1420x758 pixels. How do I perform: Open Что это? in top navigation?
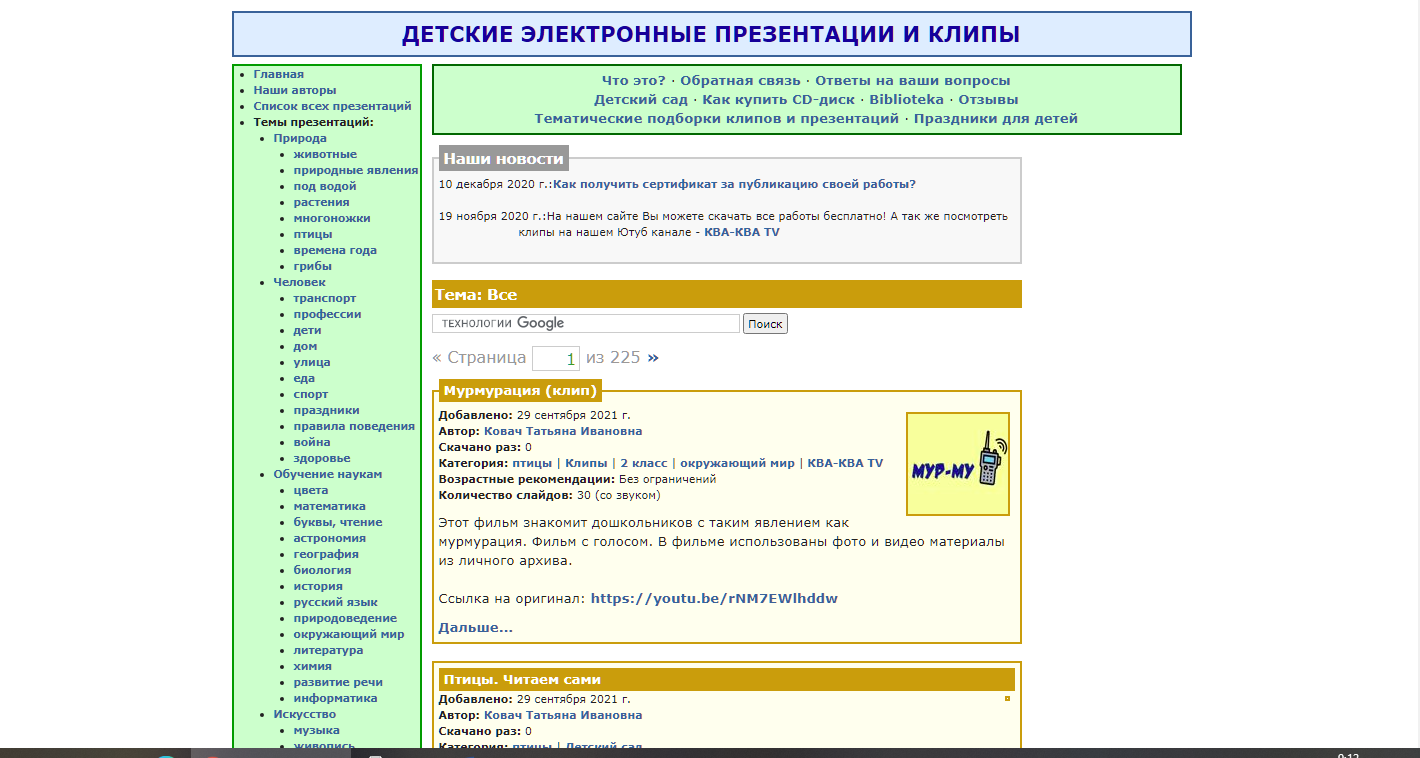pyautogui.click(x=634, y=80)
